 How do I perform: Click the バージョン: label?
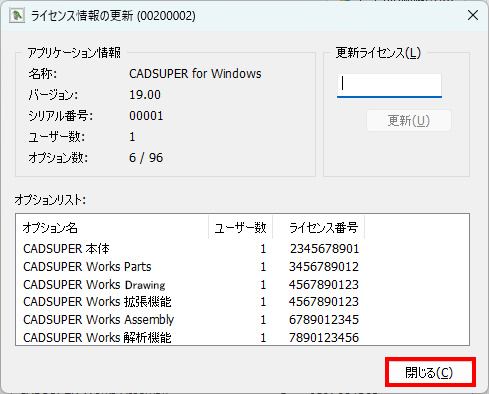(53, 95)
